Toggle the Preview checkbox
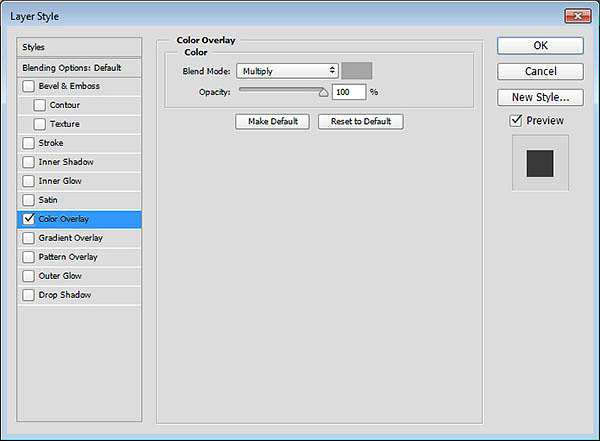 (516, 121)
